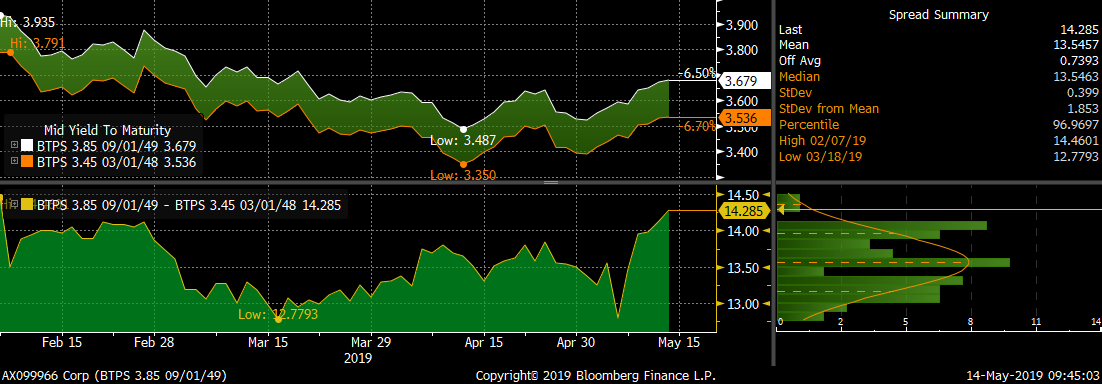
Task: Click the yellow spread series color swatch
Action: 26,205
